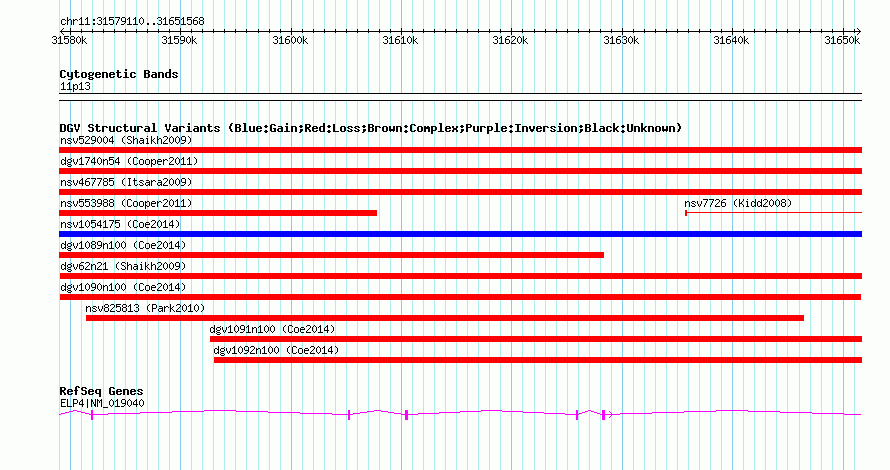Open nsv1054175 (Coe2014) variant label
The image size is (890, 470).
point(120,224)
